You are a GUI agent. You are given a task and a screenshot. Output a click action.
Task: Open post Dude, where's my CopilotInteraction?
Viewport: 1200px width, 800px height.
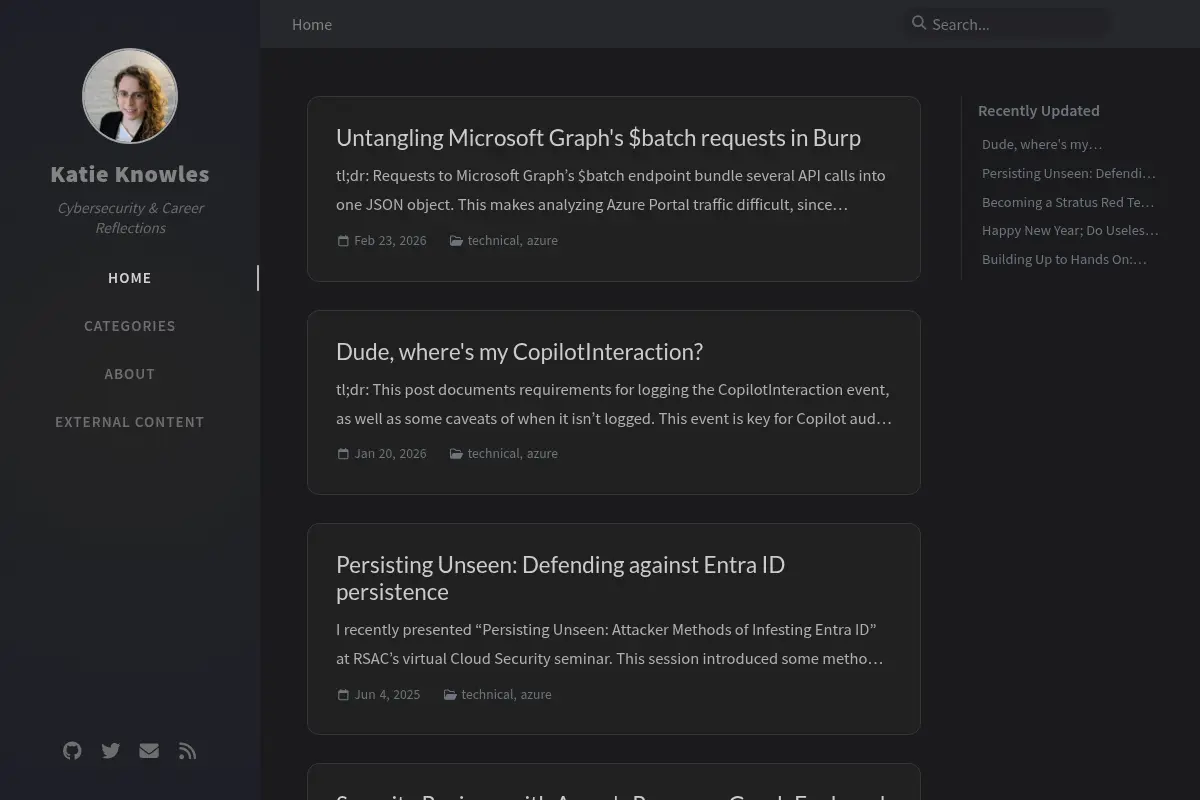coord(519,352)
